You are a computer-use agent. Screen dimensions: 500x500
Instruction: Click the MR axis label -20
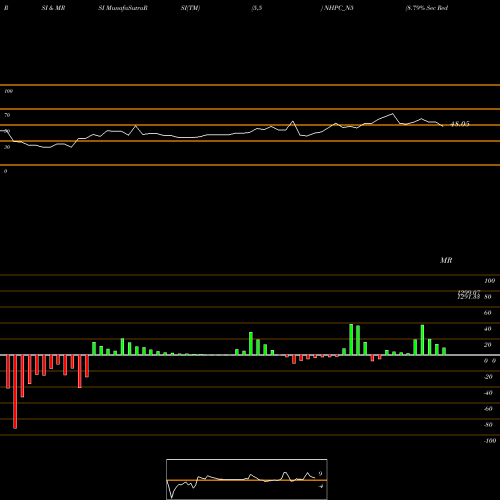488,377
